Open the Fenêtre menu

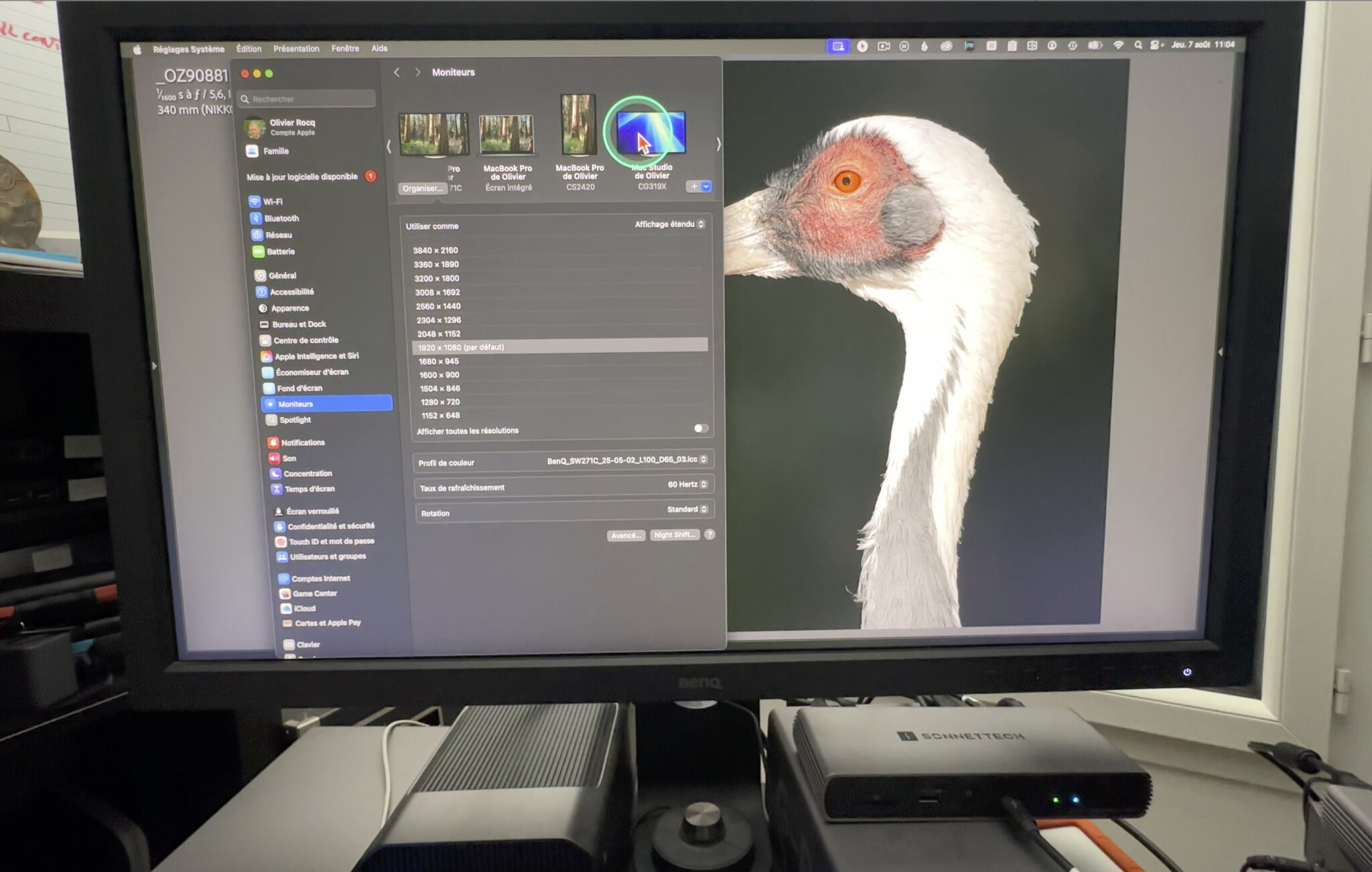pyautogui.click(x=345, y=48)
